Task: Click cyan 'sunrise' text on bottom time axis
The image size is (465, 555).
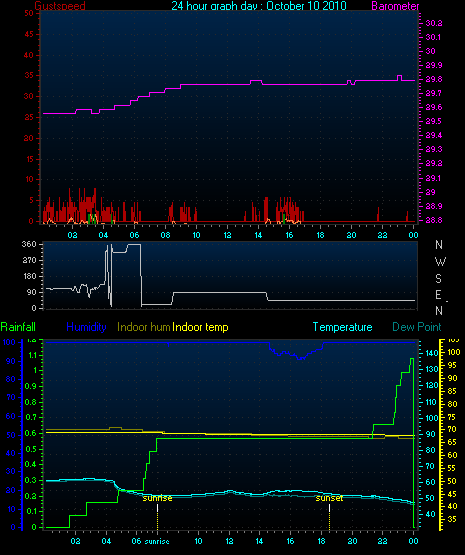Action: coord(157,541)
